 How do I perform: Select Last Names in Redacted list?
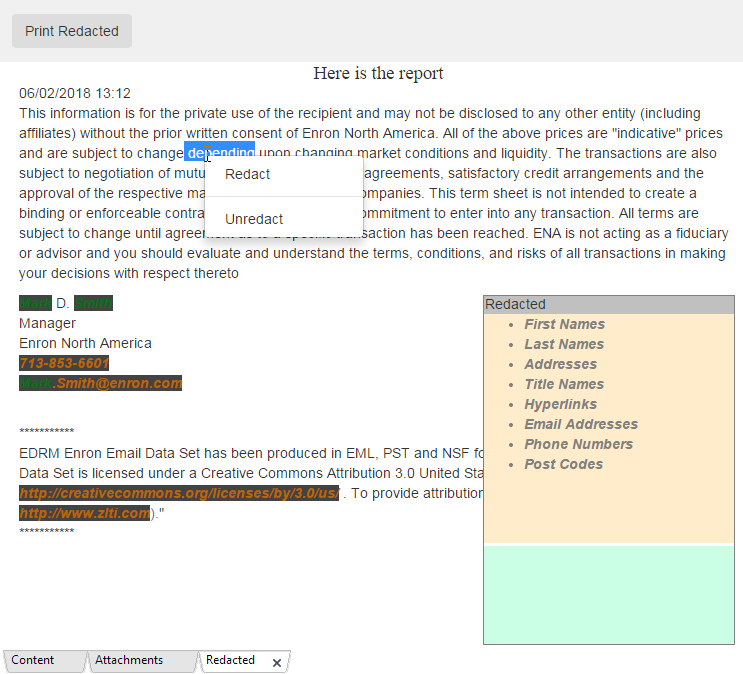pyautogui.click(x=564, y=344)
